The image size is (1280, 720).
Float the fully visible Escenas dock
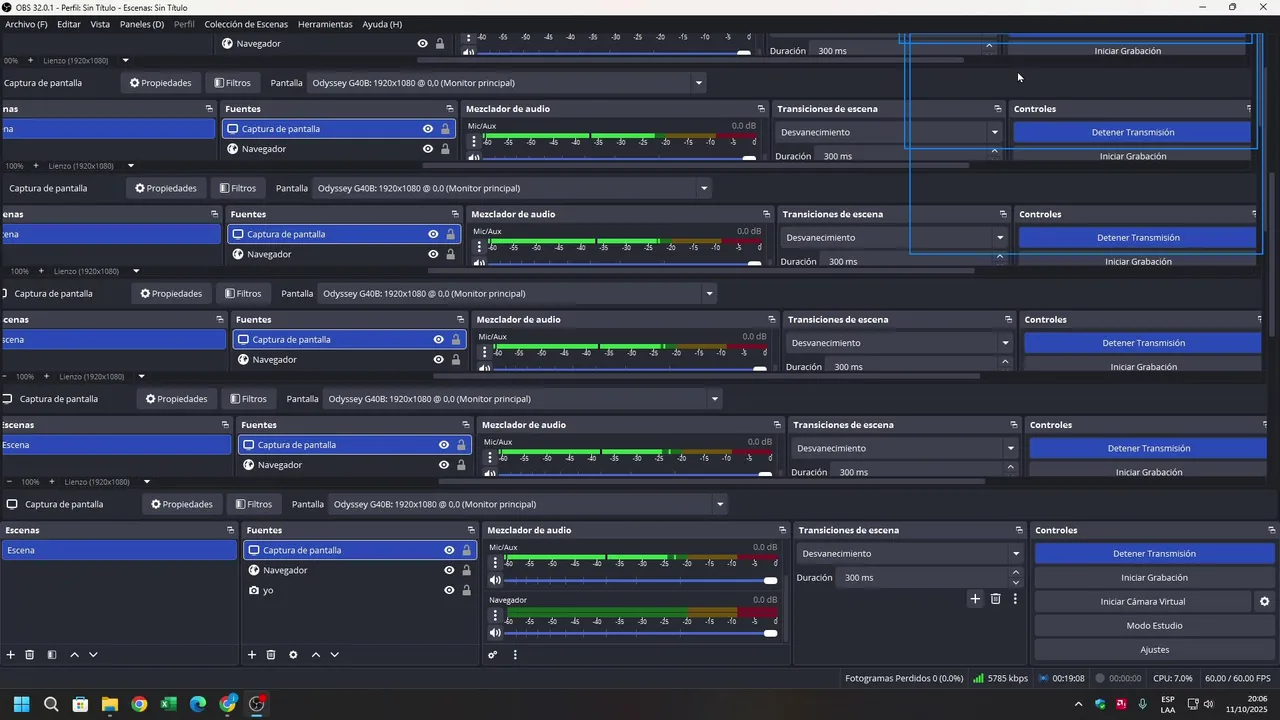(x=231, y=530)
